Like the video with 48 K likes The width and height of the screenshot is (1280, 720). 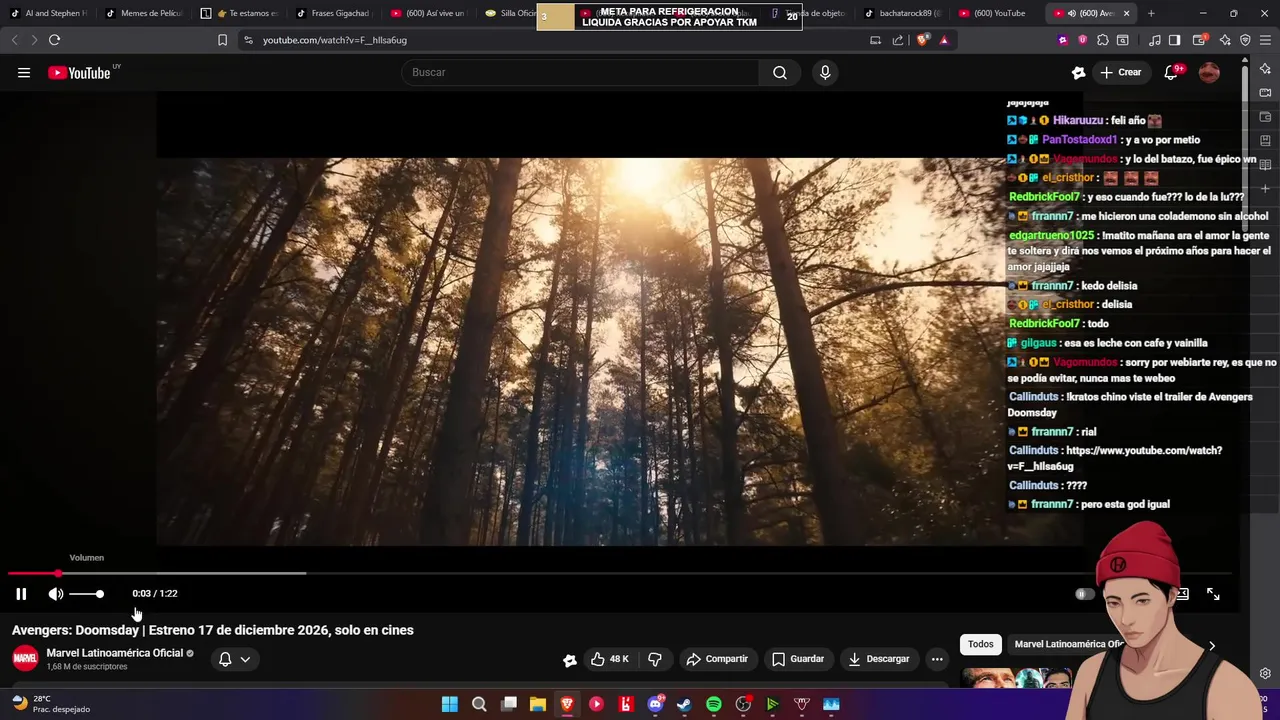610,659
